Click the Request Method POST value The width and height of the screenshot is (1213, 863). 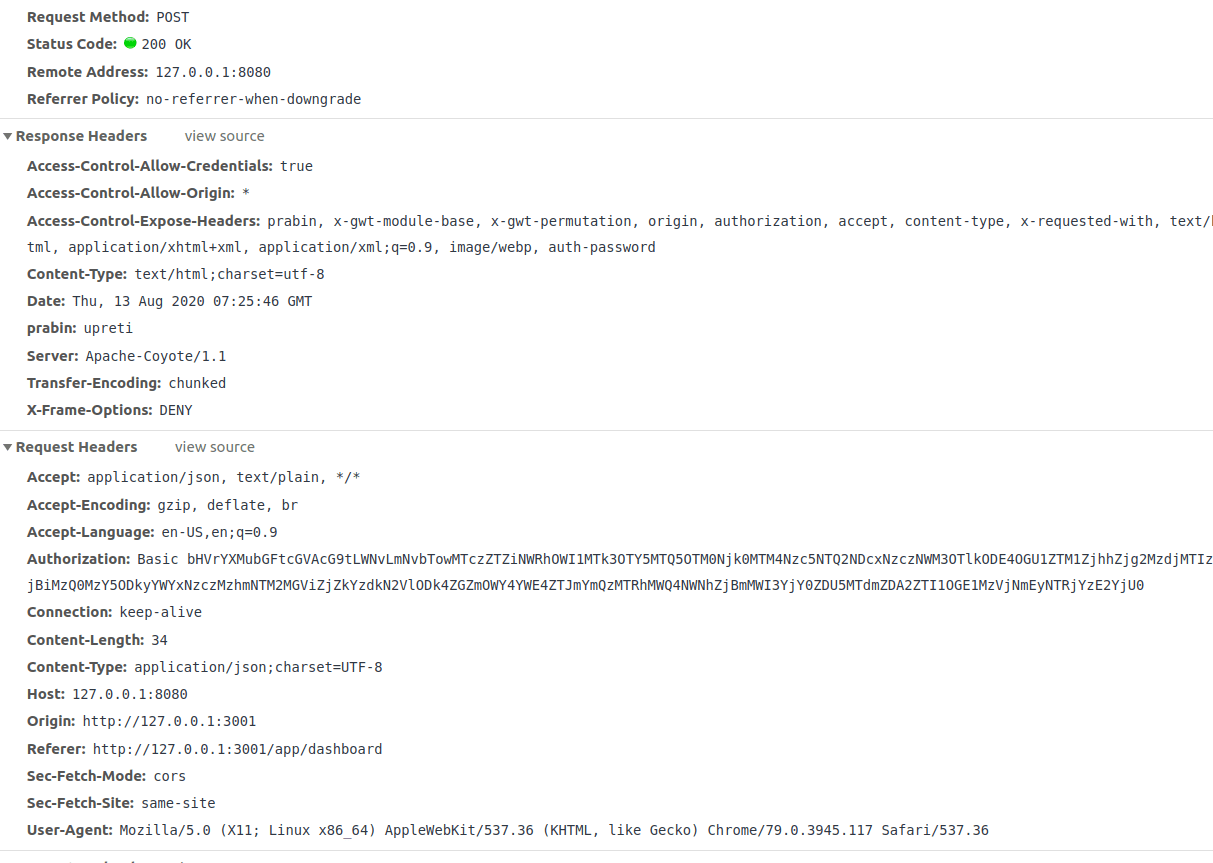click(x=170, y=16)
